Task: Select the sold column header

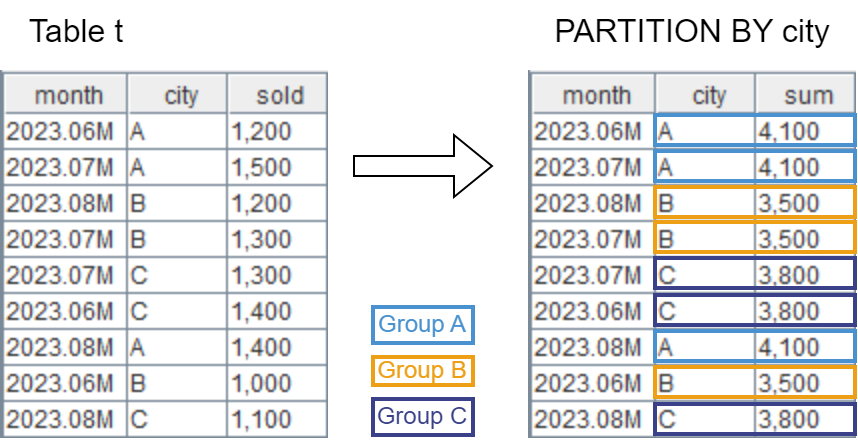Action: click(278, 95)
